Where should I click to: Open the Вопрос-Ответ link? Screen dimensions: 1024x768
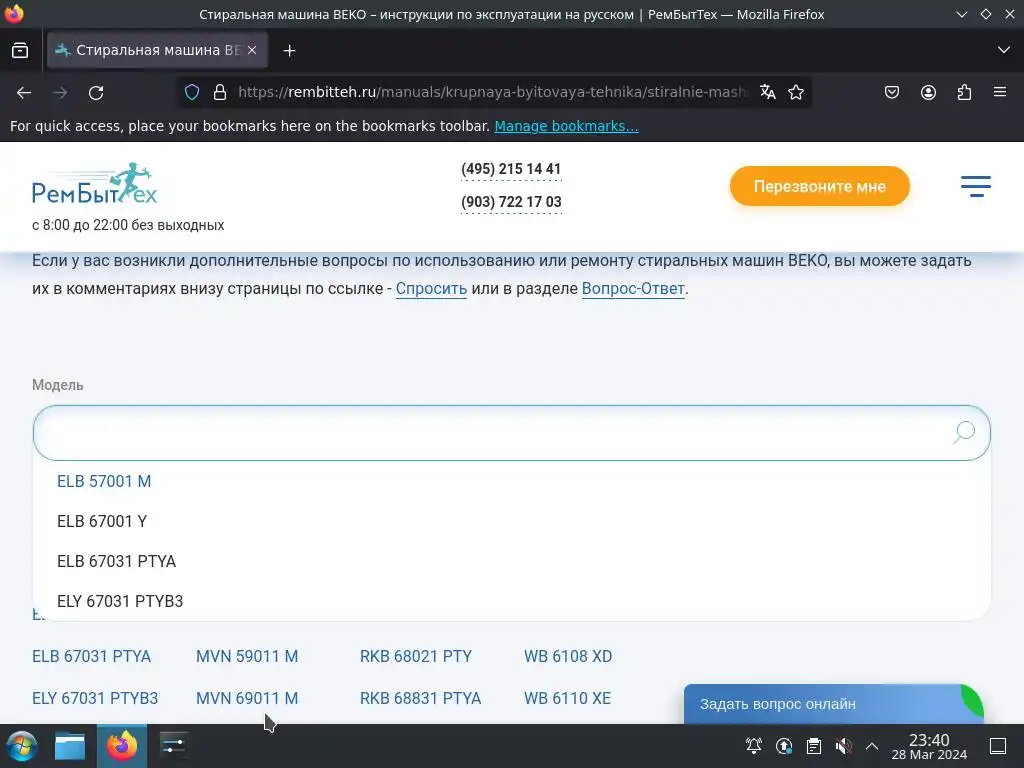tap(633, 289)
